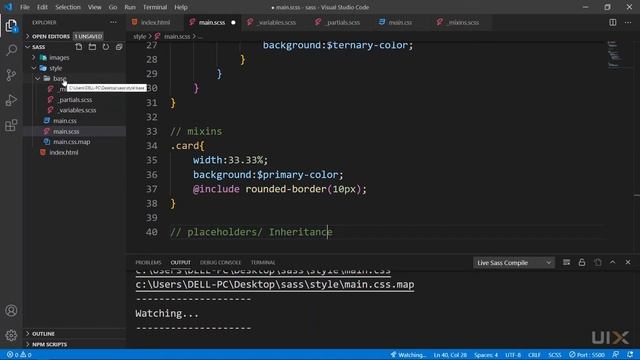Click errors and warnings status indicator

(19, 355)
